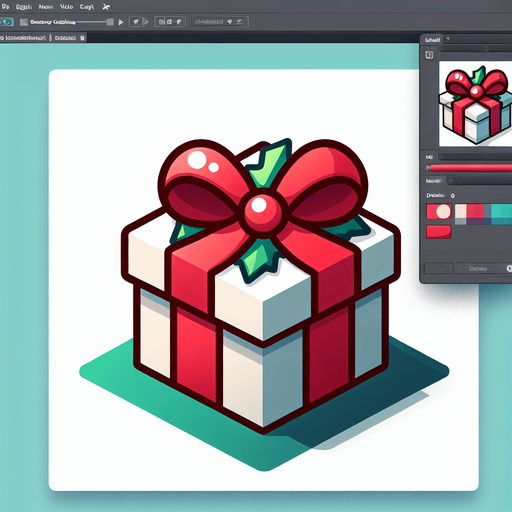Pick the light gray color in the palette's bottom row
Image resolution: width=512 pixels, height=512 pixels.
point(461,221)
